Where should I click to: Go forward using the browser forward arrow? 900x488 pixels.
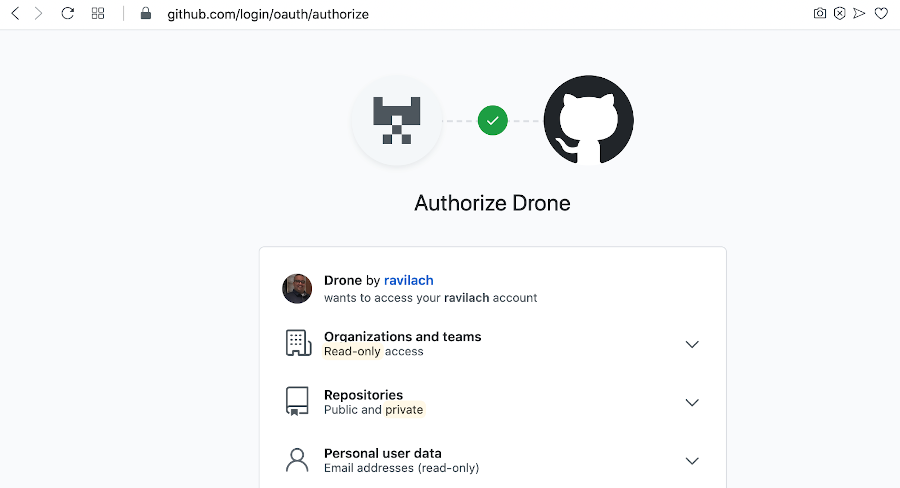pos(38,13)
